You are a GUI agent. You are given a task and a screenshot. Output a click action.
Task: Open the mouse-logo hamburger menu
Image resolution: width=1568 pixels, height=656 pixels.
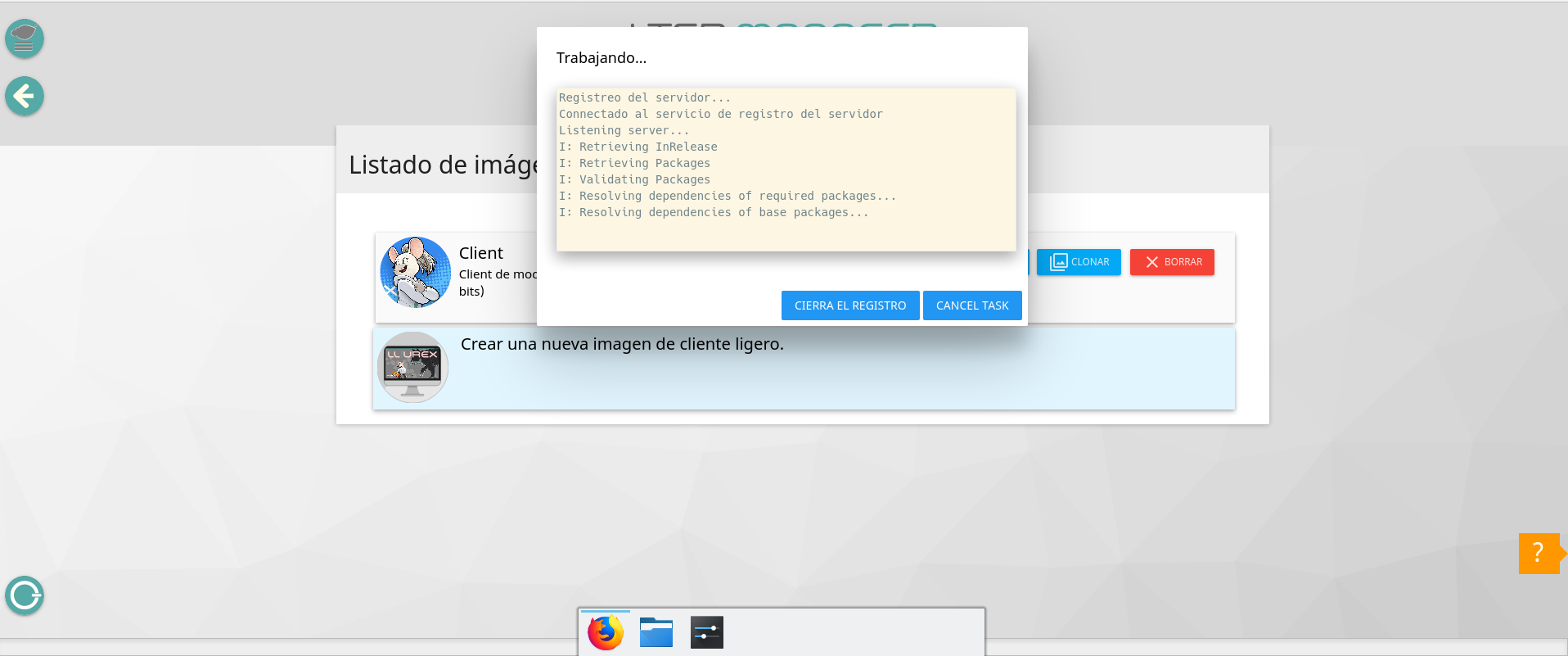[x=25, y=38]
